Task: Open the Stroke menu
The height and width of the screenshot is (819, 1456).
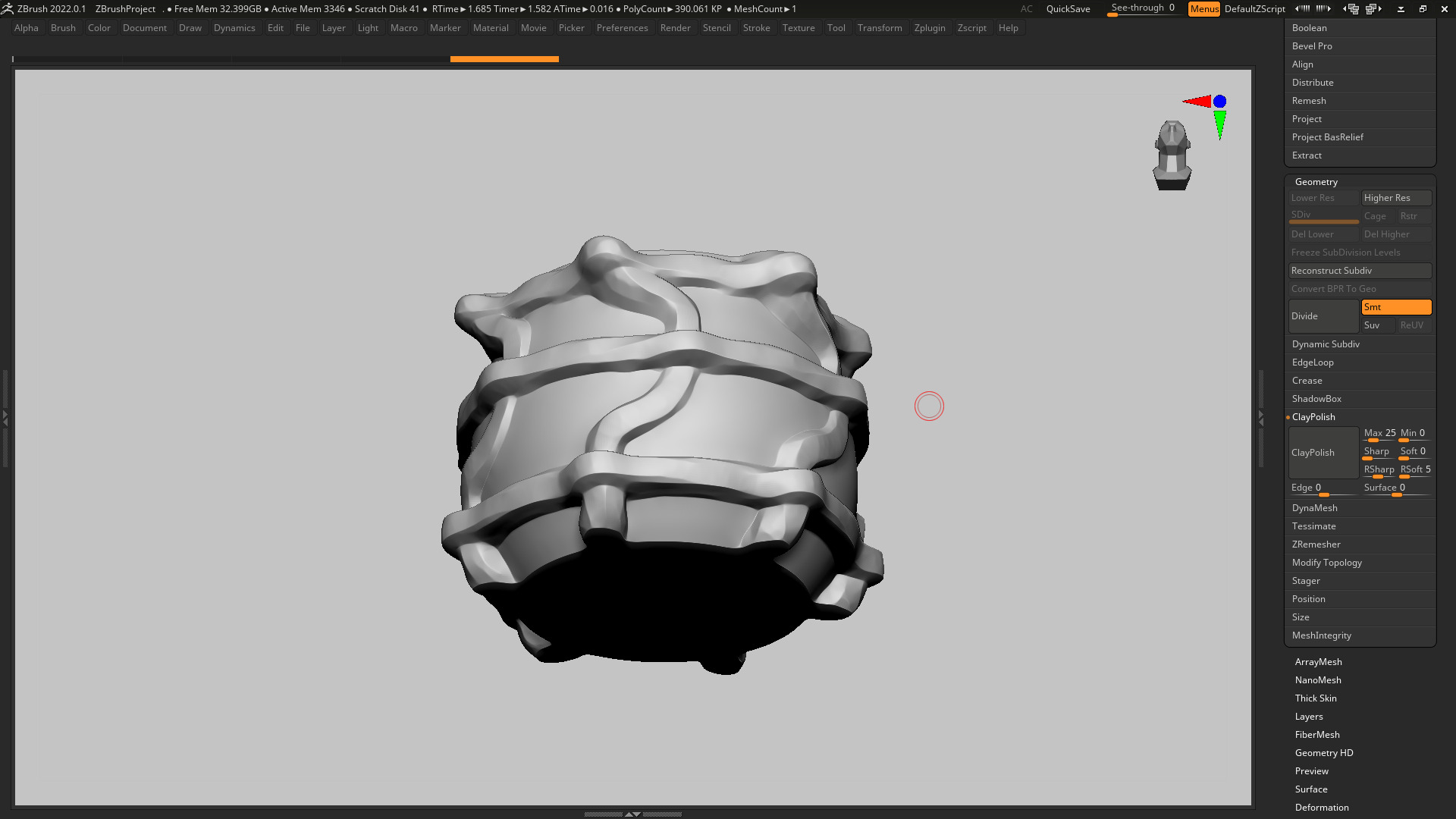Action: pos(756,28)
